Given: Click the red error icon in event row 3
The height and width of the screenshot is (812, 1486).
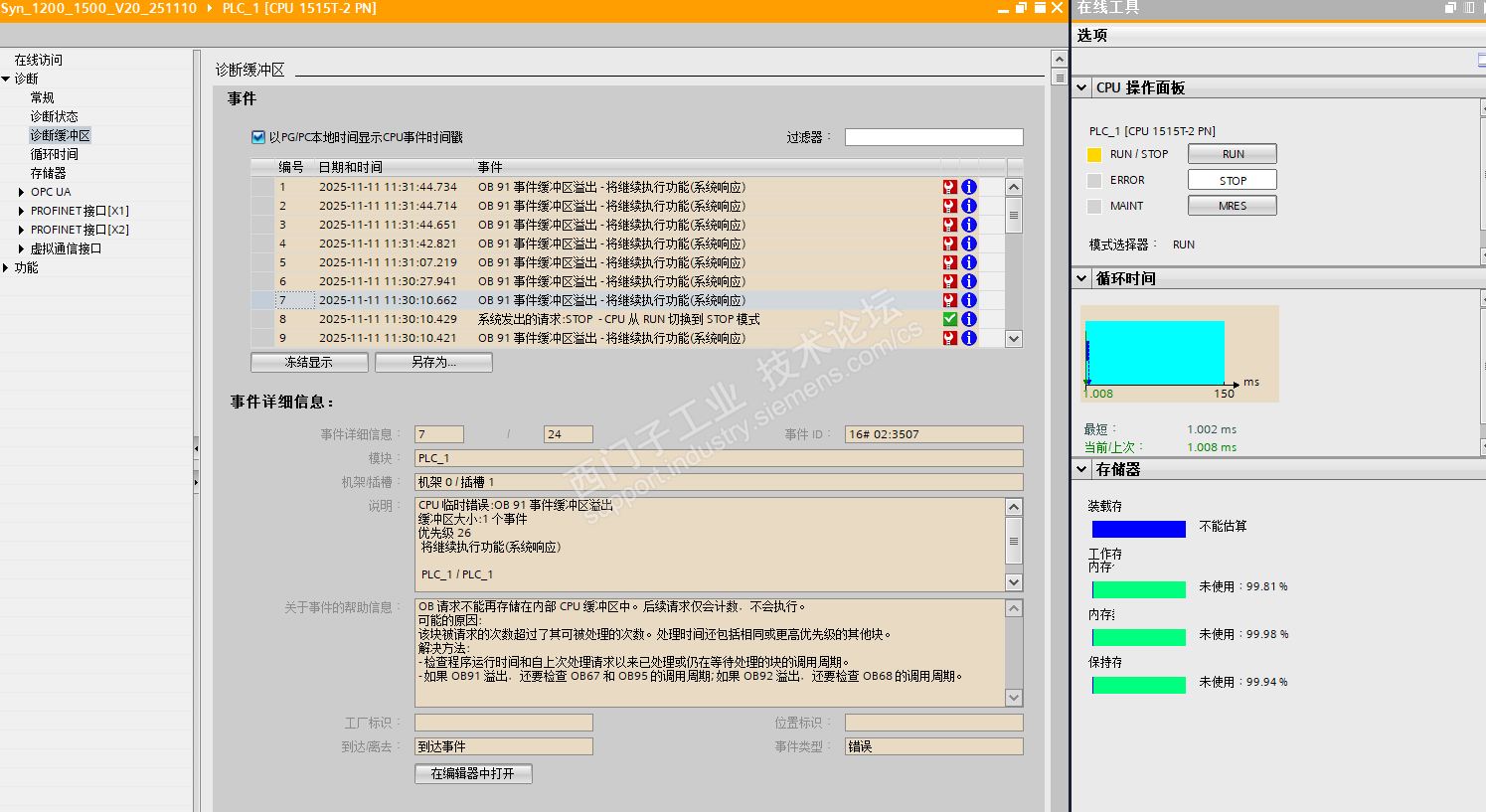Looking at the screenshot, I should (950, 225).
